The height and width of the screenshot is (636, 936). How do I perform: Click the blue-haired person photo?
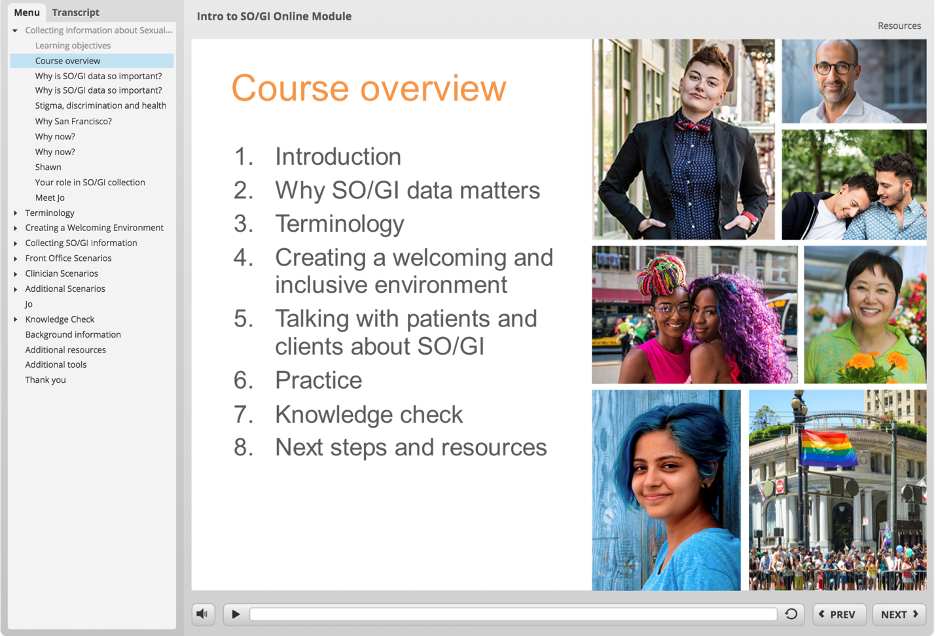pos(666,490)
